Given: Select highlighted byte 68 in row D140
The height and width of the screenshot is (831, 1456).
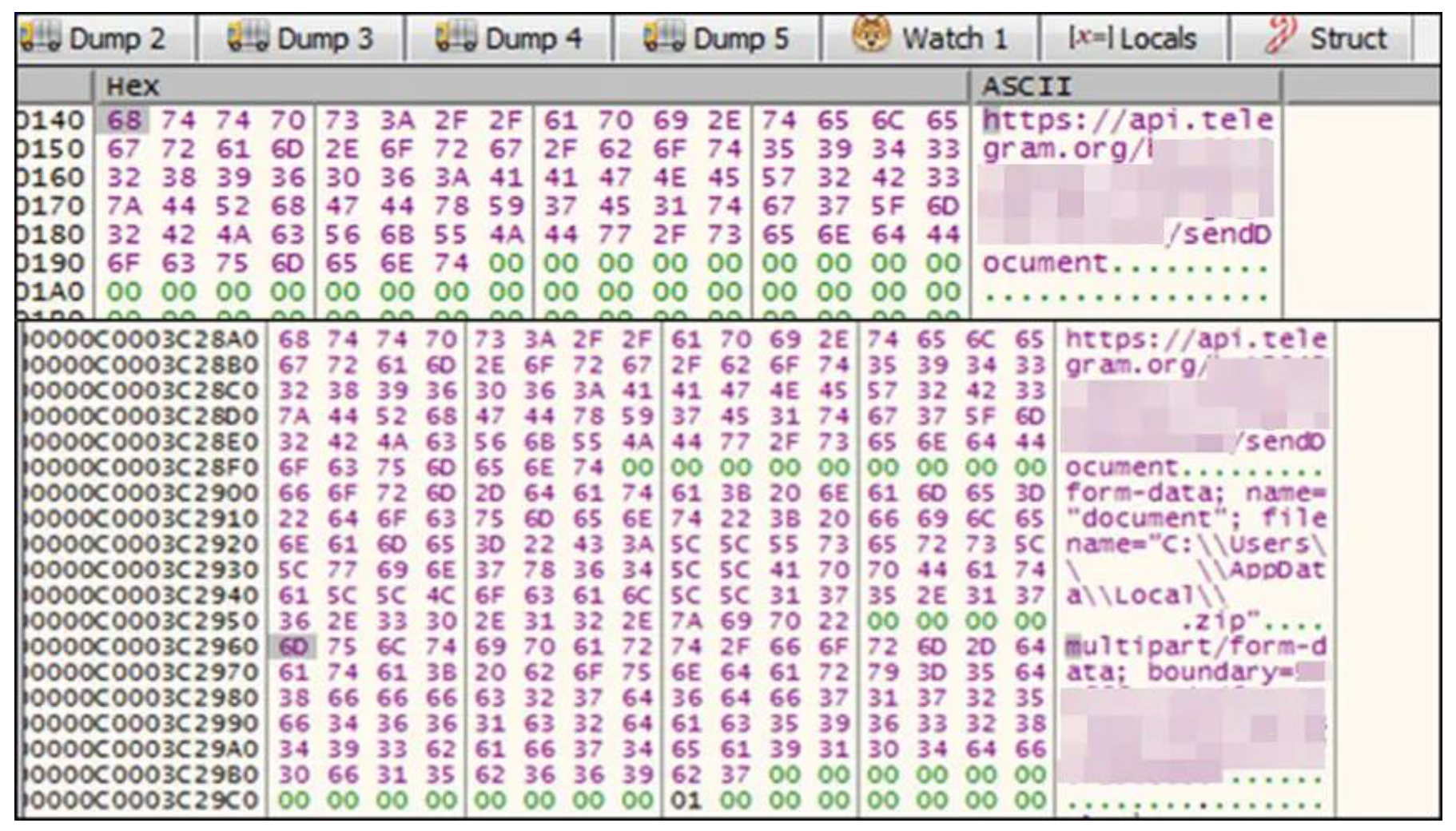Looking at the screenshot, I should [x=124, y=121].
